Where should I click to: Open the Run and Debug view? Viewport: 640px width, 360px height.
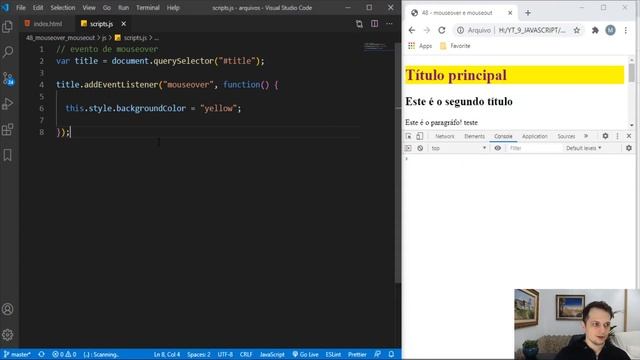(x=8, y=104)
